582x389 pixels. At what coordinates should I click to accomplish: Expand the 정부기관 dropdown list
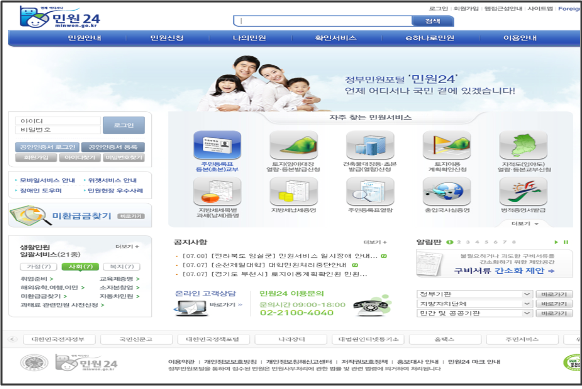526,294
